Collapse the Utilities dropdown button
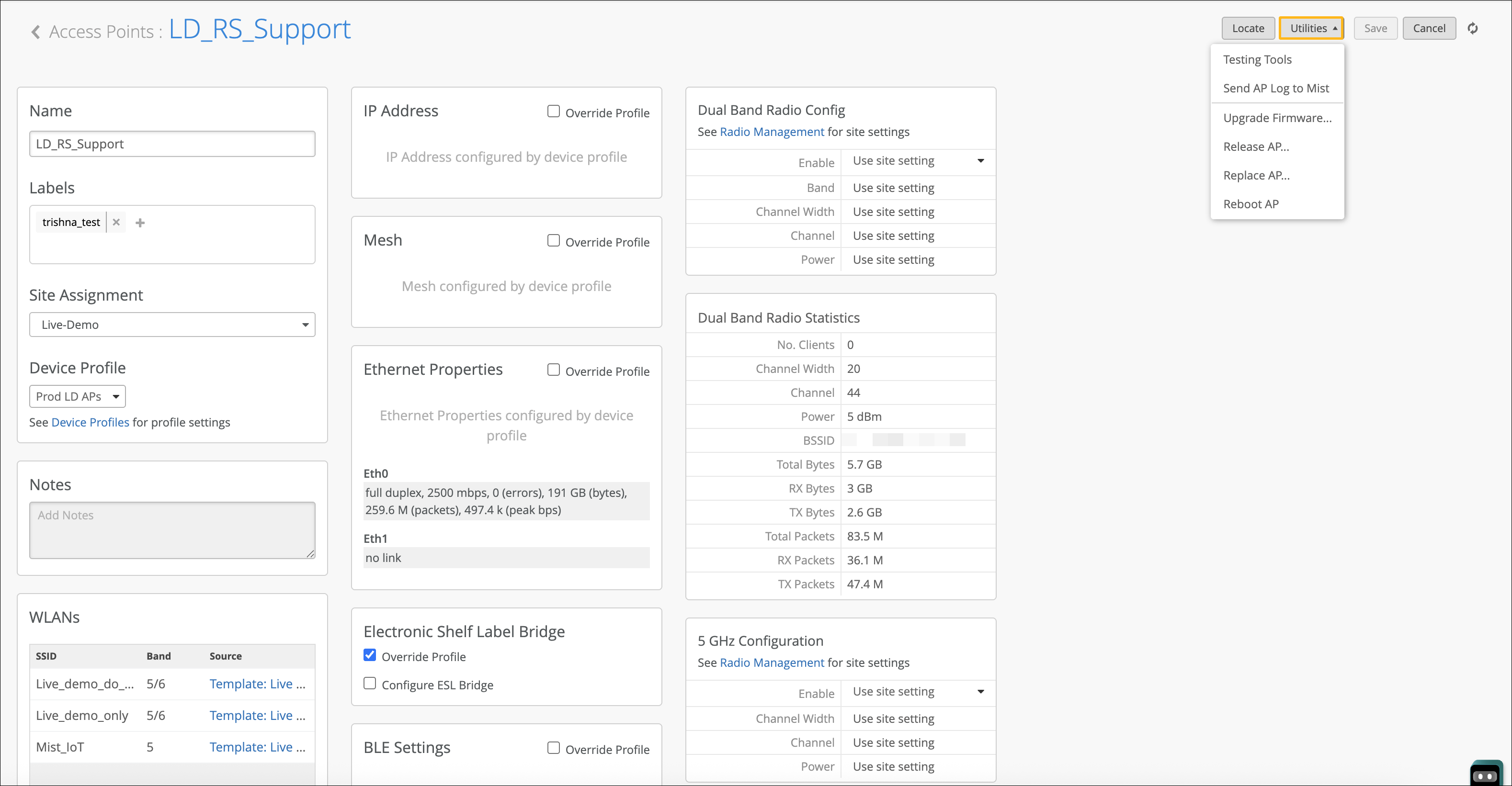 click(1311, 28)
